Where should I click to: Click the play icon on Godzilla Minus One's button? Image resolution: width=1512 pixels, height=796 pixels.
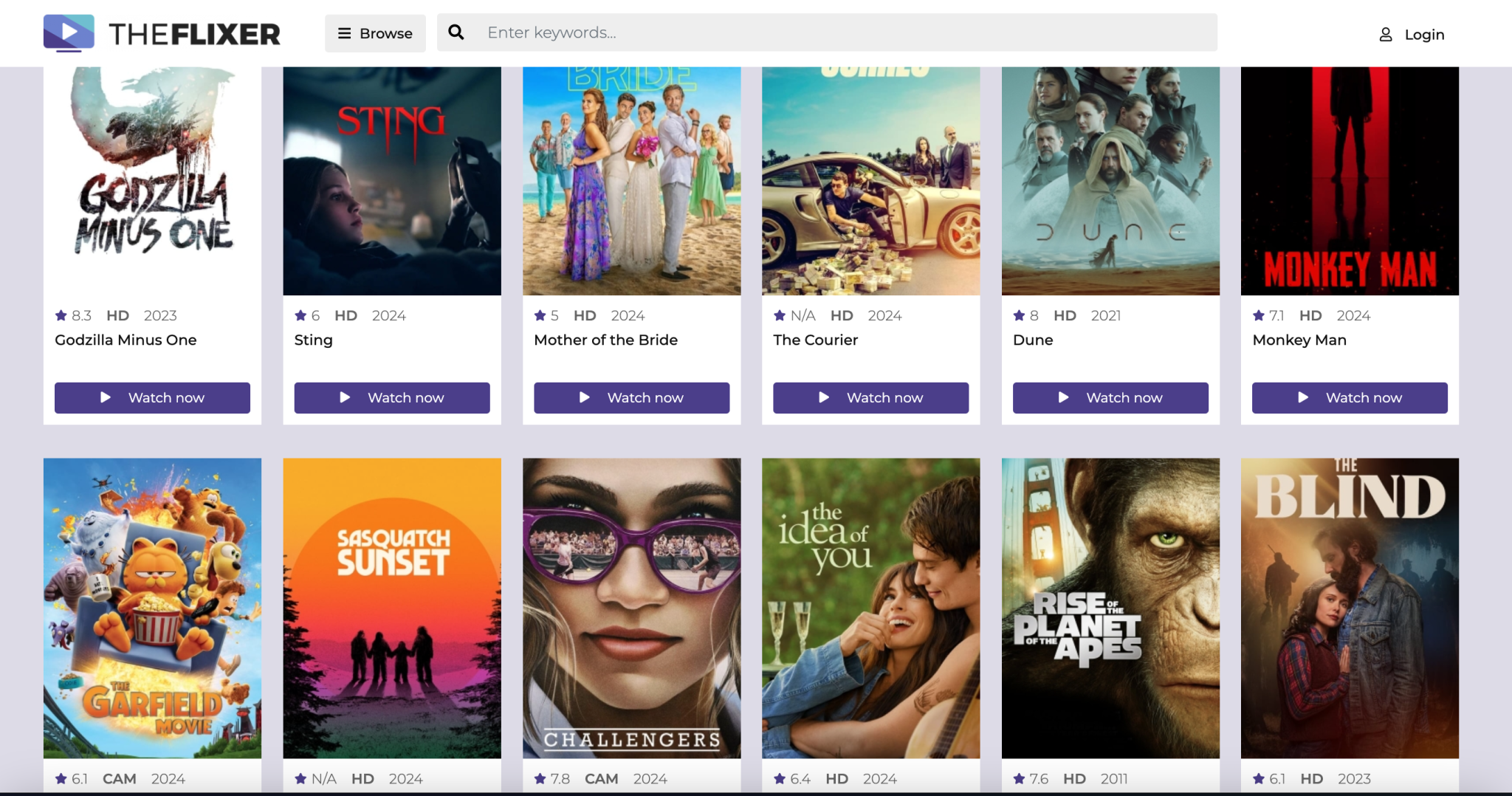(106, 397)
